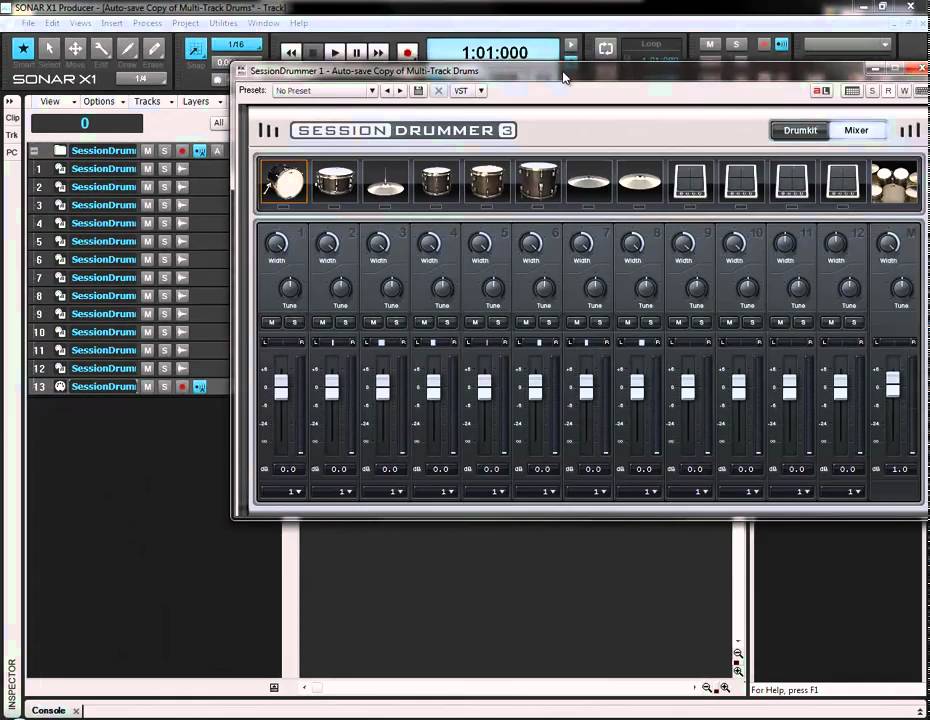Select the kick drum pad thumbnail
The image size is (930, 720).
284,181
